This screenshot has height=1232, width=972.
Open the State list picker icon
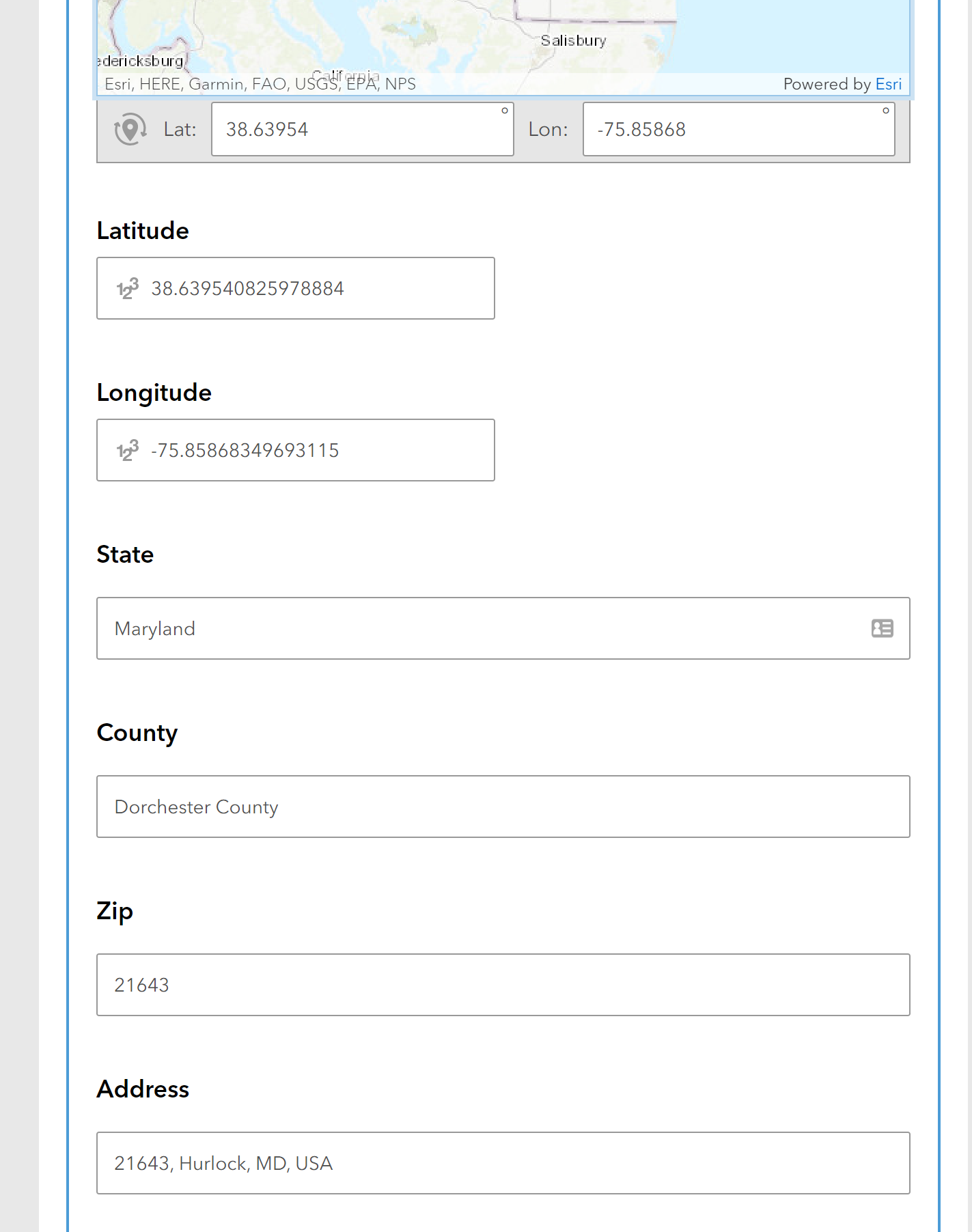coord(882,628)
